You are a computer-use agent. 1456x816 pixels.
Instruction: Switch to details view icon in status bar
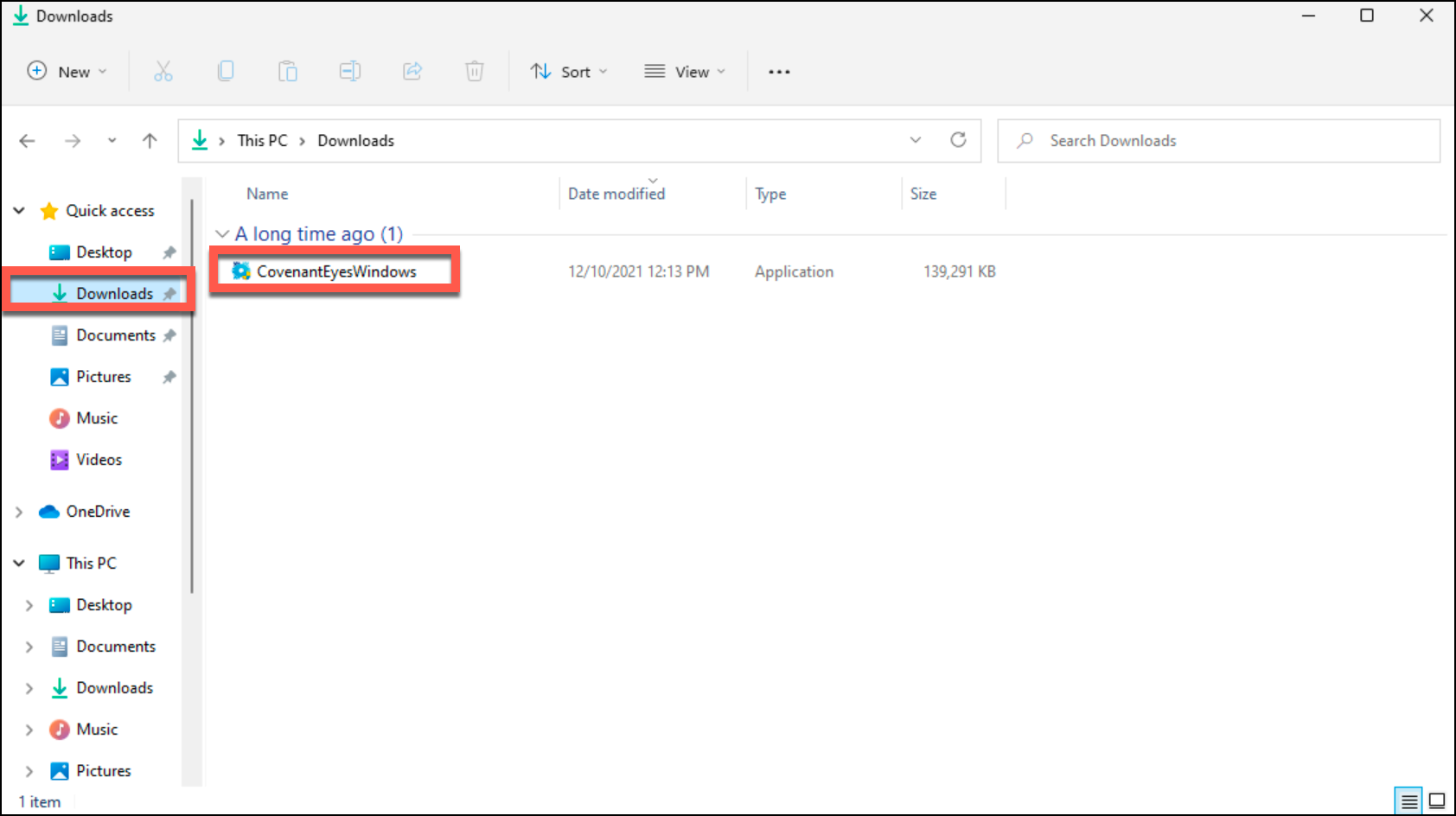[x=1408, y=801]
